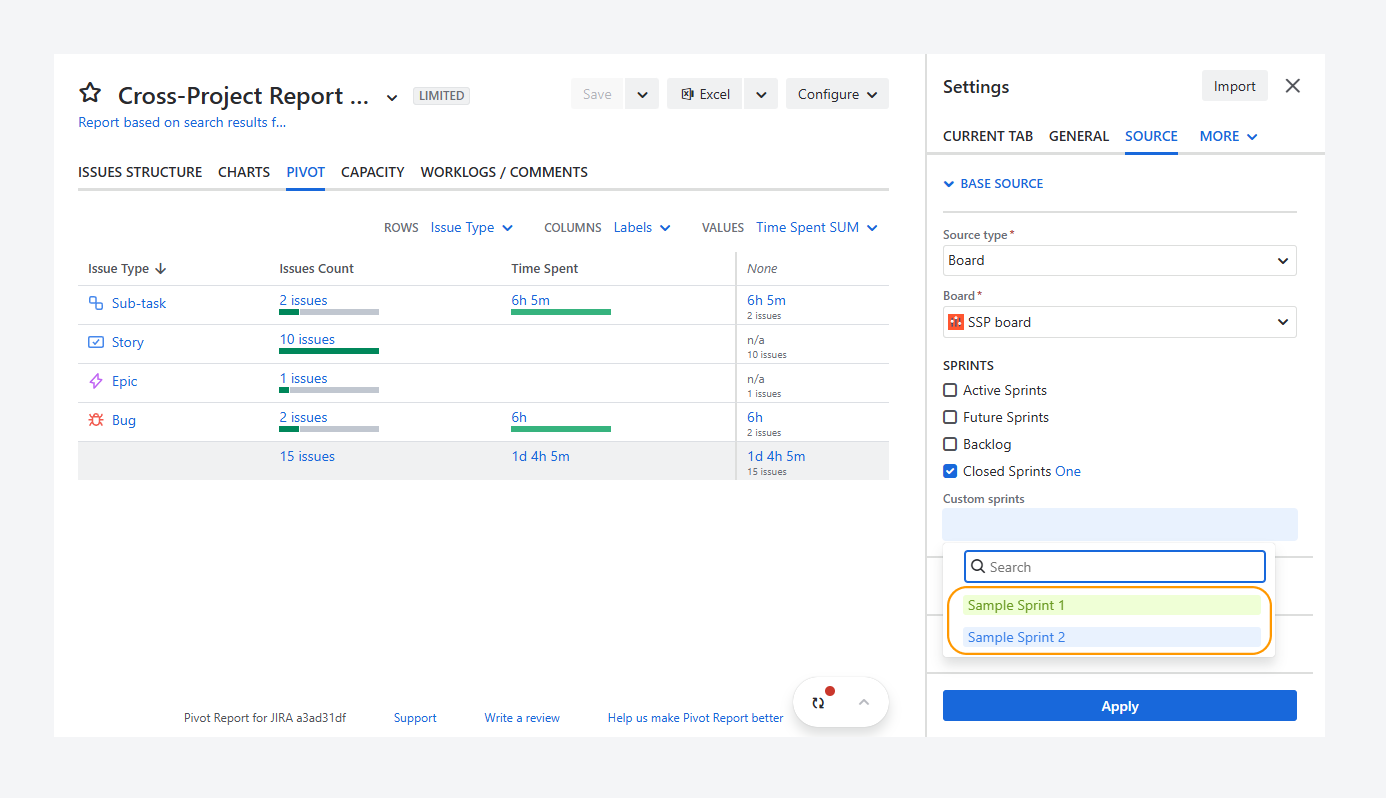The image size is (1386, 798).
Task: Open the Sub-task '2 issues' count link
Action: 303,300
